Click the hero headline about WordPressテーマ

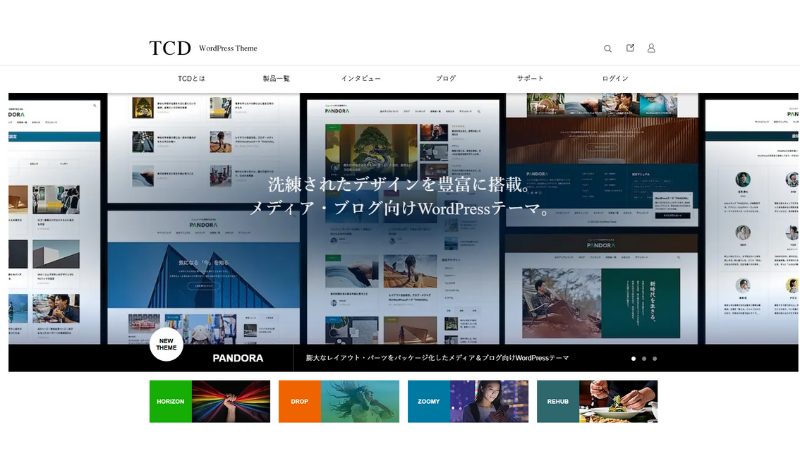click(398, 197)
